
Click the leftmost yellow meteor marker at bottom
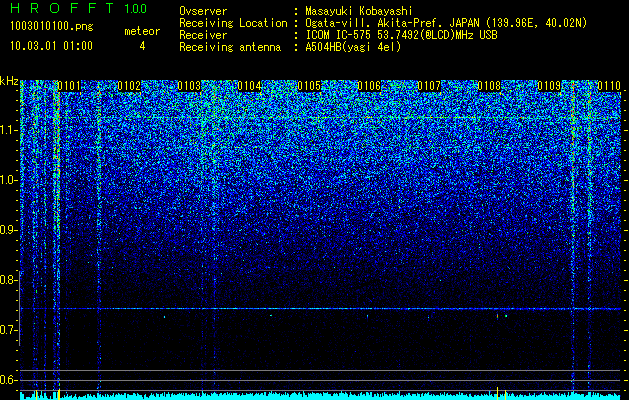click(36, 394)
